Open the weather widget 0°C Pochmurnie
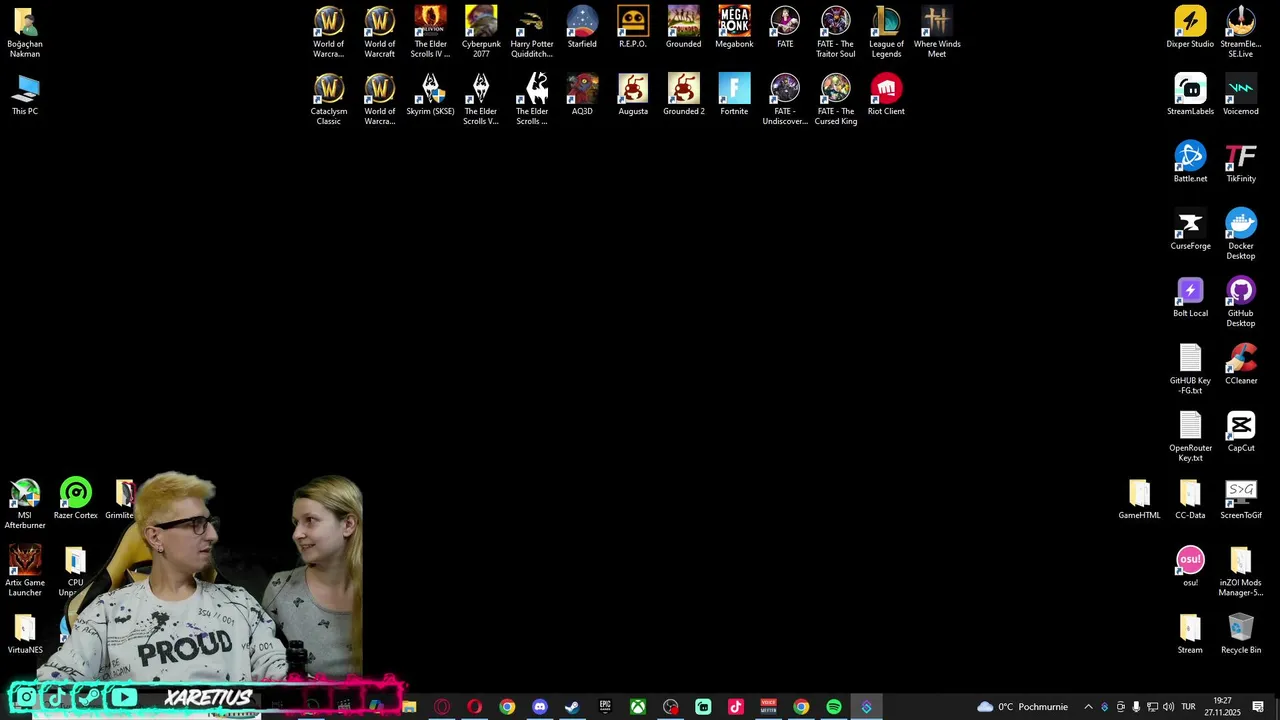Image resolution: width=1280 pixels, height=720 pixels. pyautogui.click(x=1022, y=707)
